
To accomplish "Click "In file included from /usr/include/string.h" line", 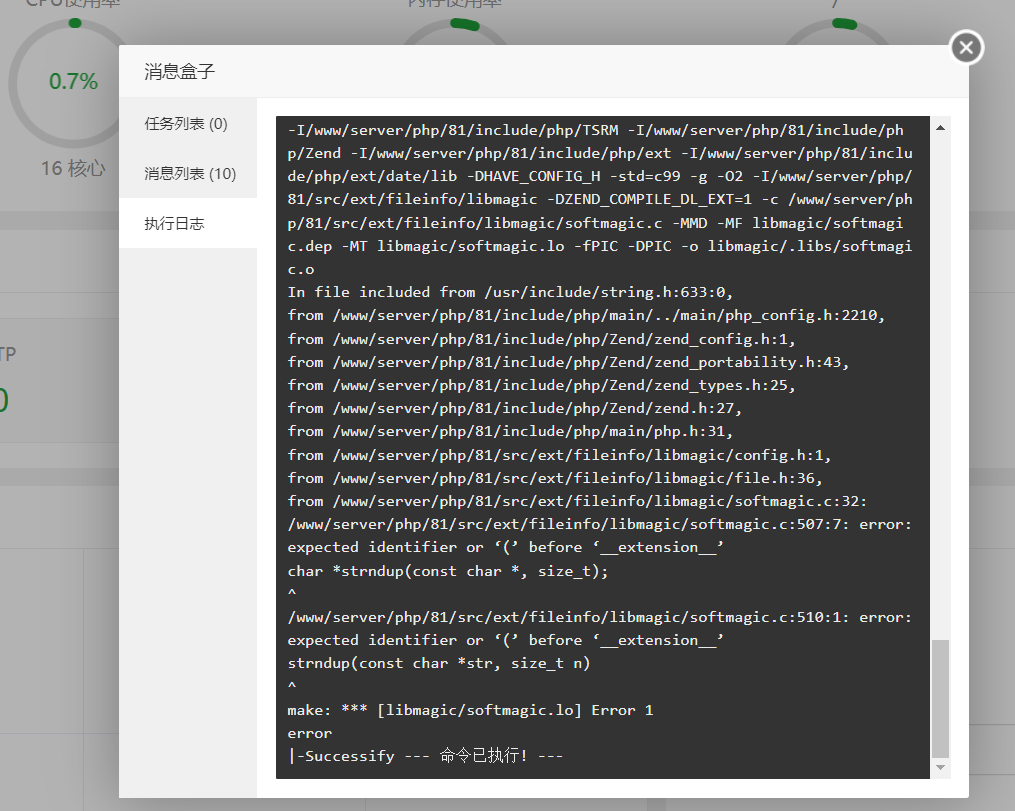I will (x=510, y=293).
